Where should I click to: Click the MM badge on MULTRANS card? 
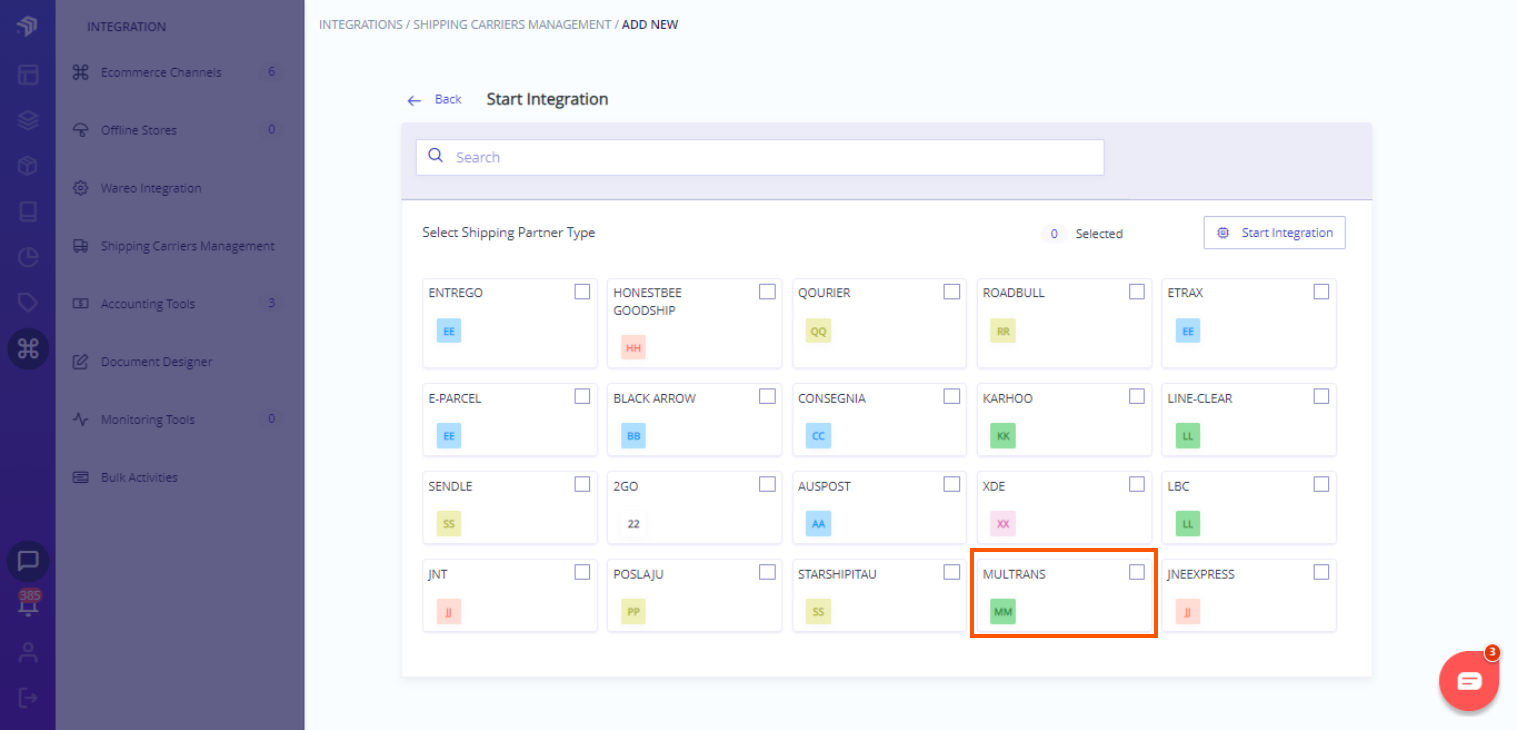tap(1003, 611)
